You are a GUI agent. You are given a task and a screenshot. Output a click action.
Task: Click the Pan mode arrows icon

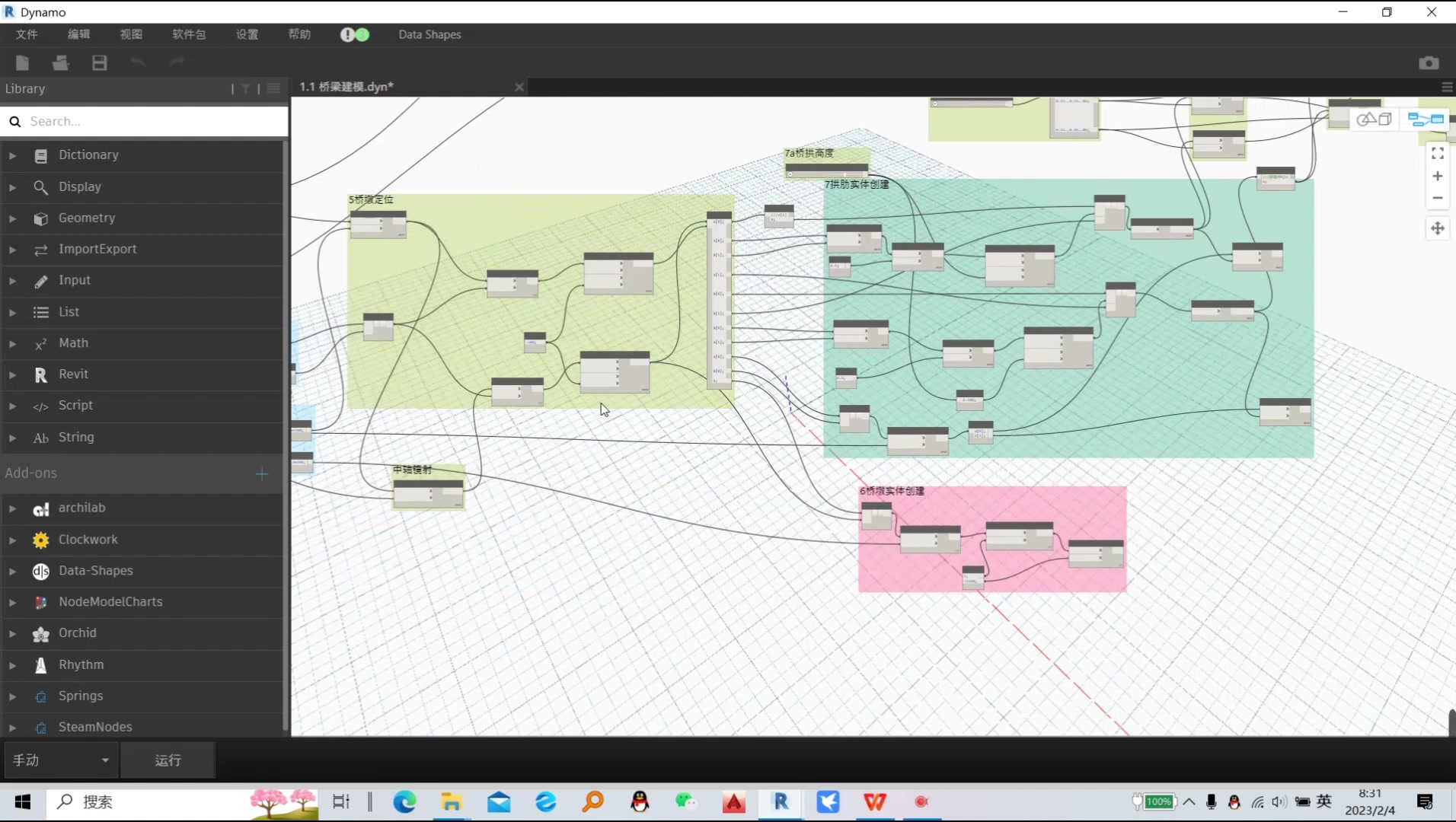coord(1438,228)
